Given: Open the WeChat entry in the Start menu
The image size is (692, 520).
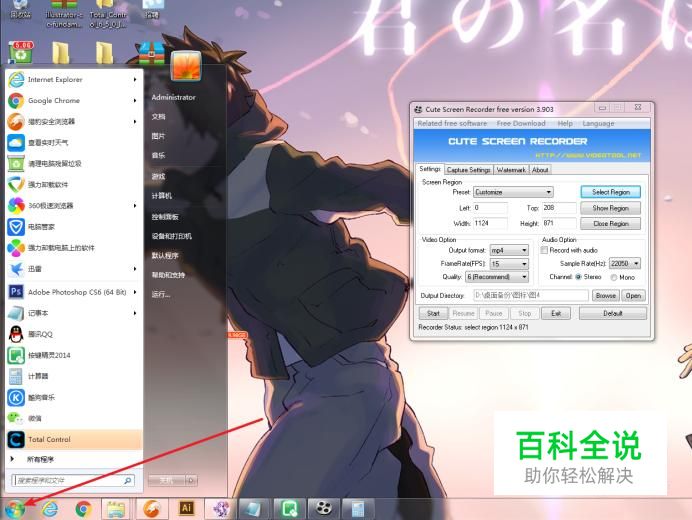Looking at the screenshot, I should 73,418.
